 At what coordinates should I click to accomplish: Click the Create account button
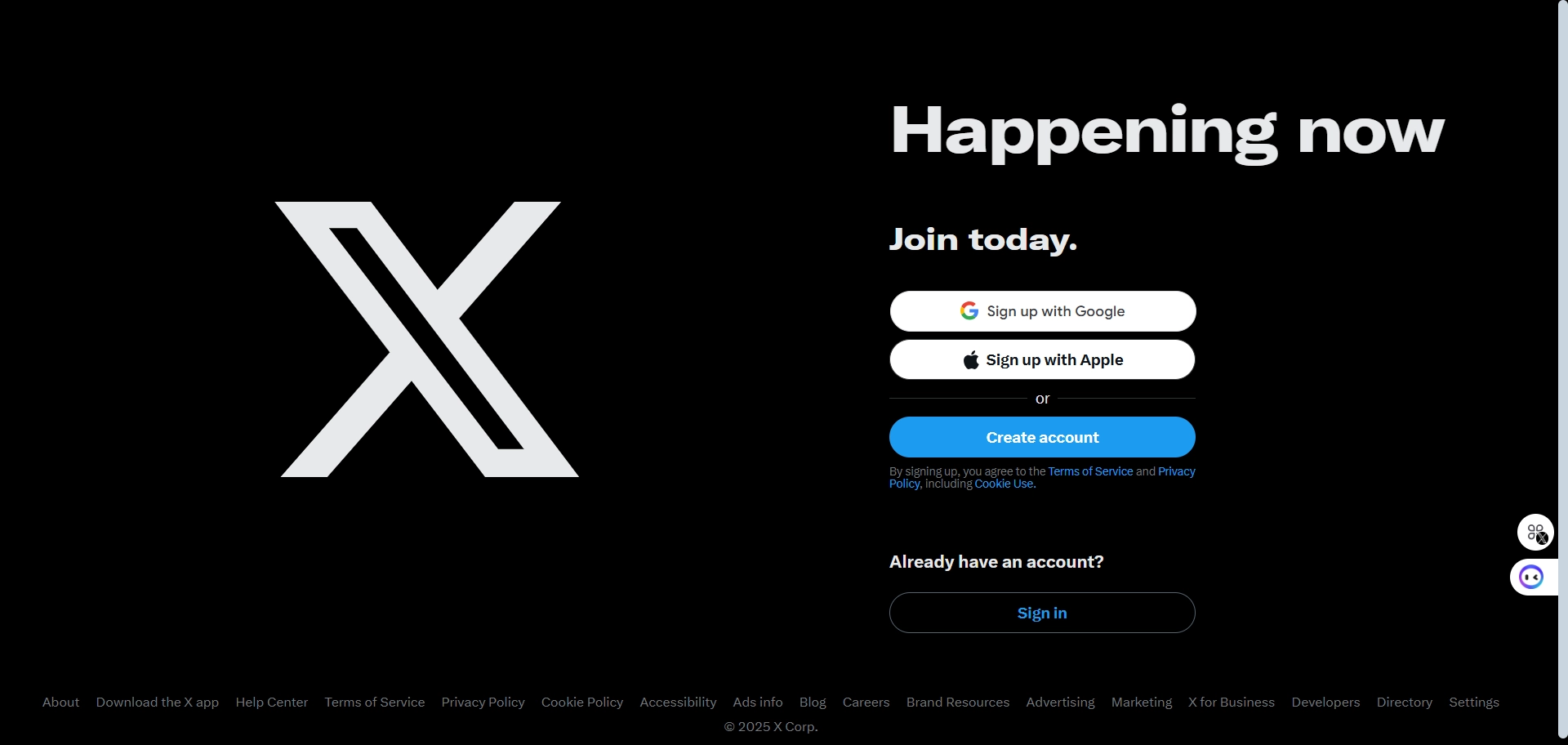[1043, 437]
